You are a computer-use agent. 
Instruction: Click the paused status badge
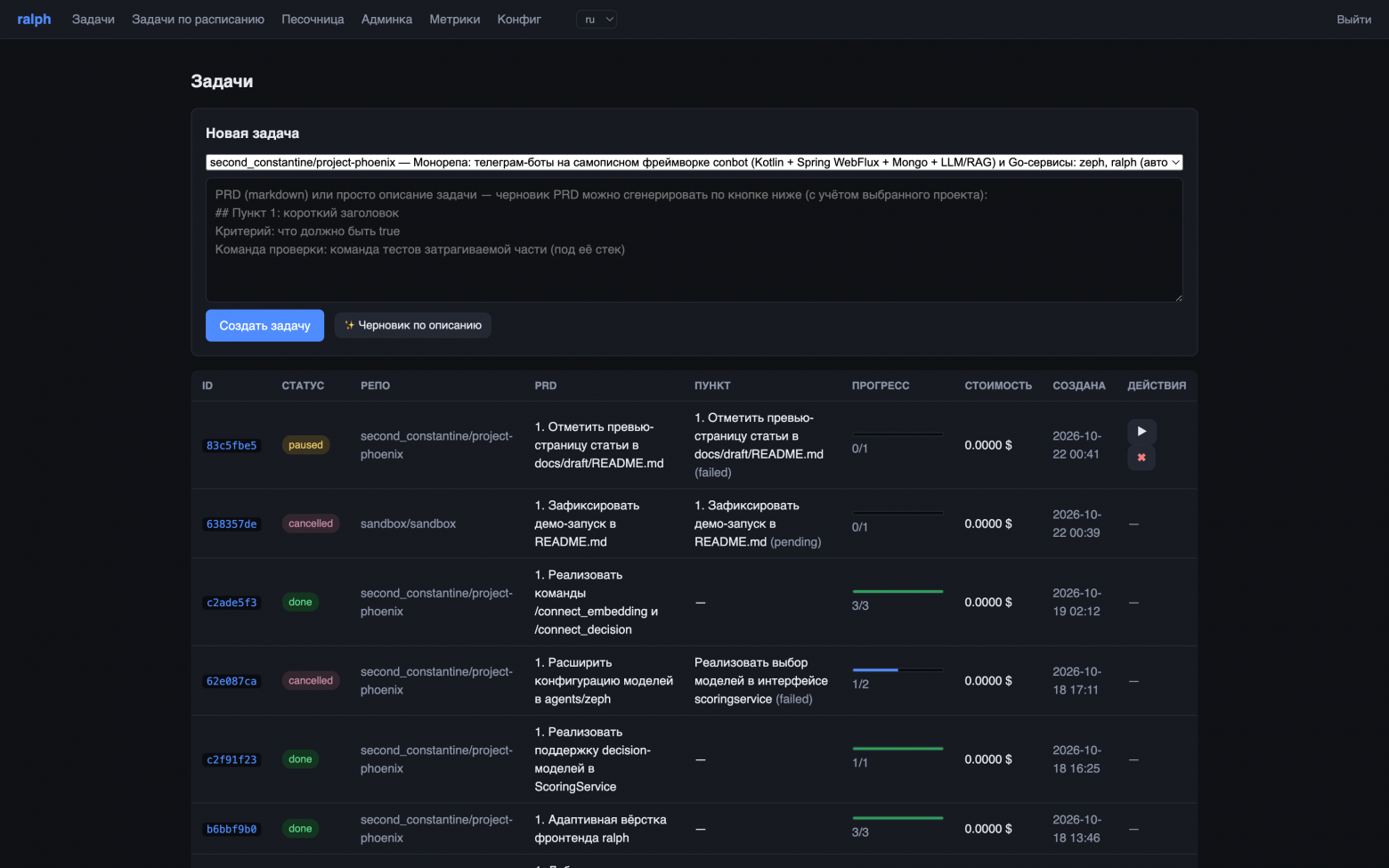305,445
